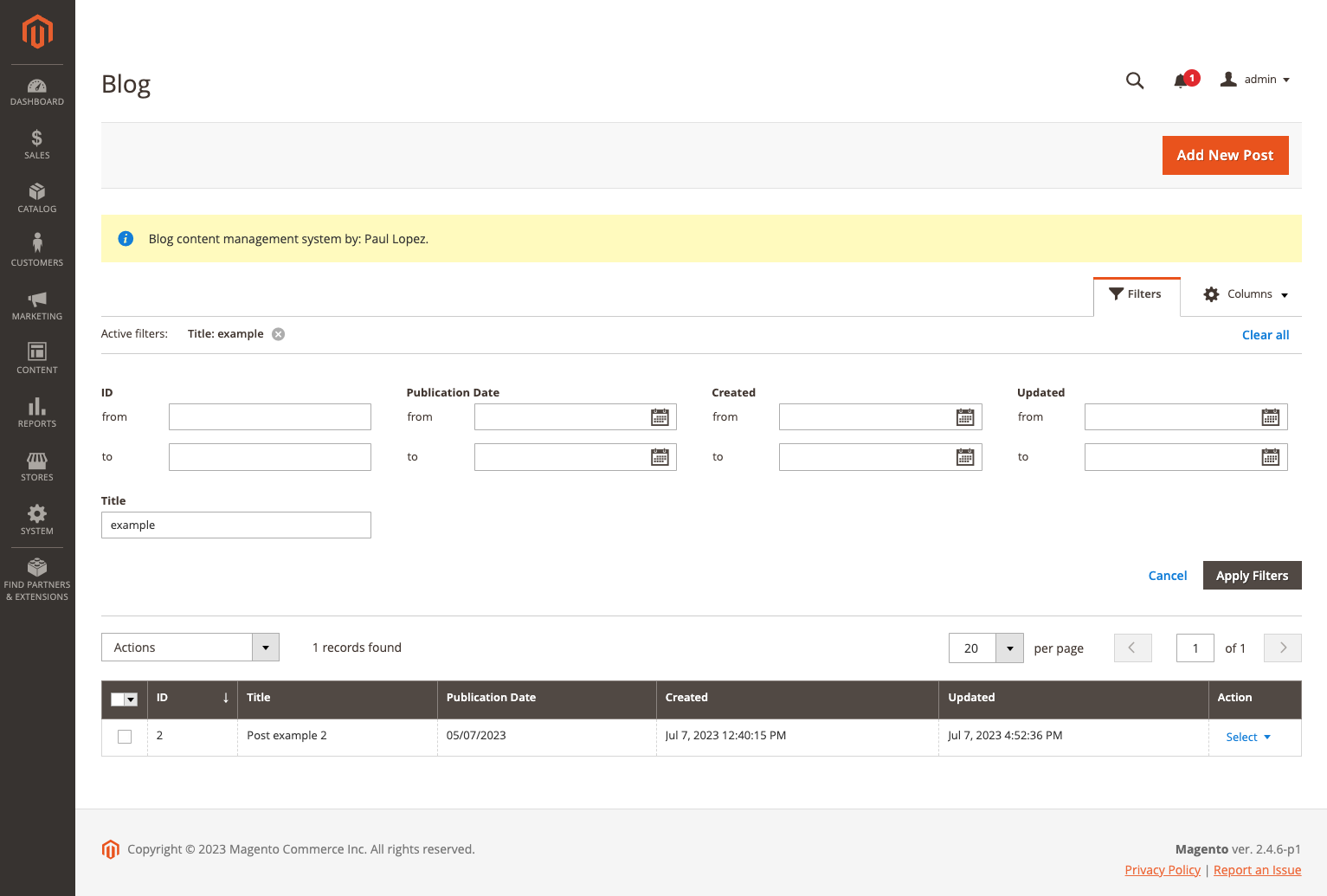Expand the Columns dropdown

(1246, 294)
